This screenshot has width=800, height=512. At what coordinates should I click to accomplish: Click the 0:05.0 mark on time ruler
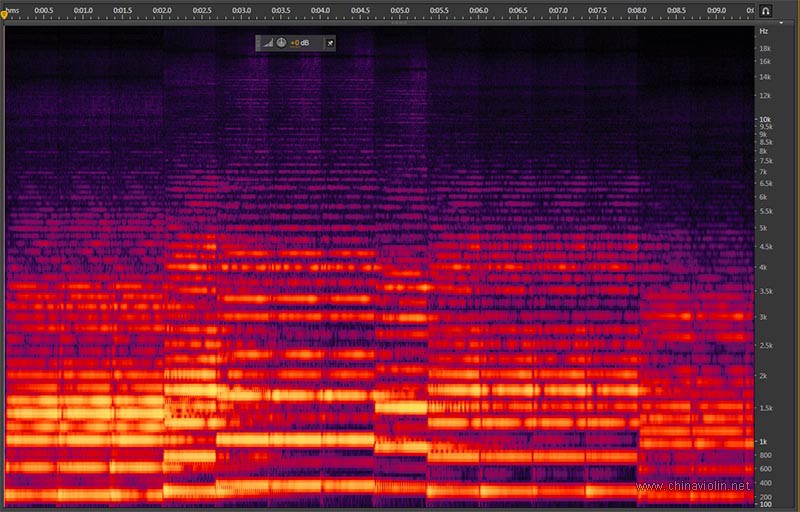[400, 10]
